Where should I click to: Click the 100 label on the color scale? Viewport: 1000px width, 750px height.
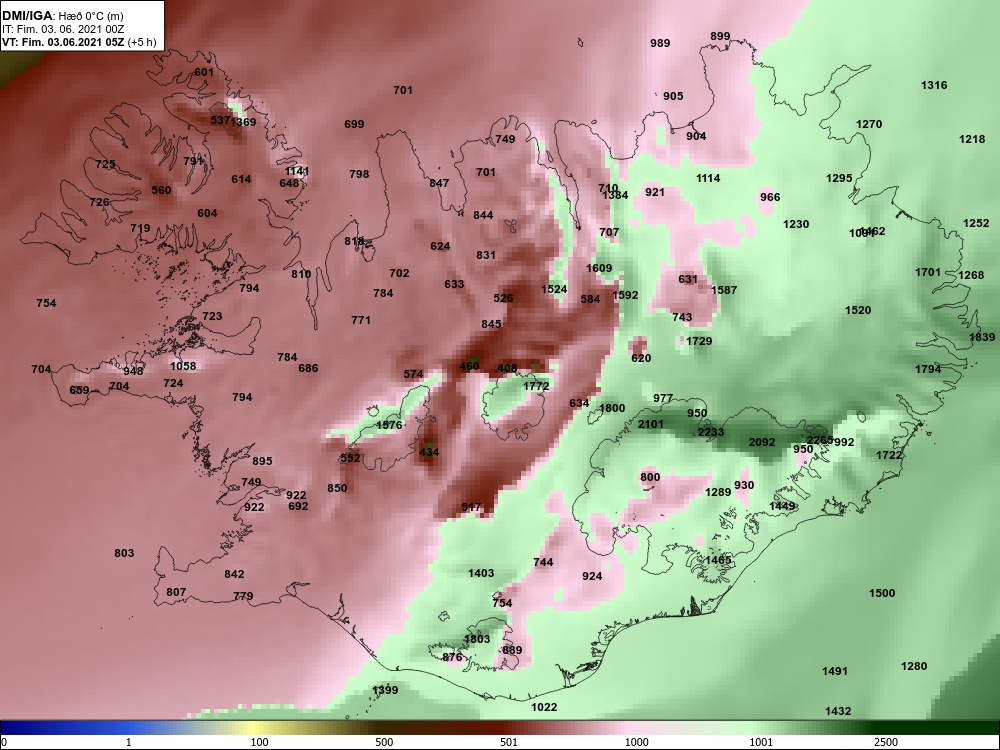pyautogui.click(x=259, y=742)
